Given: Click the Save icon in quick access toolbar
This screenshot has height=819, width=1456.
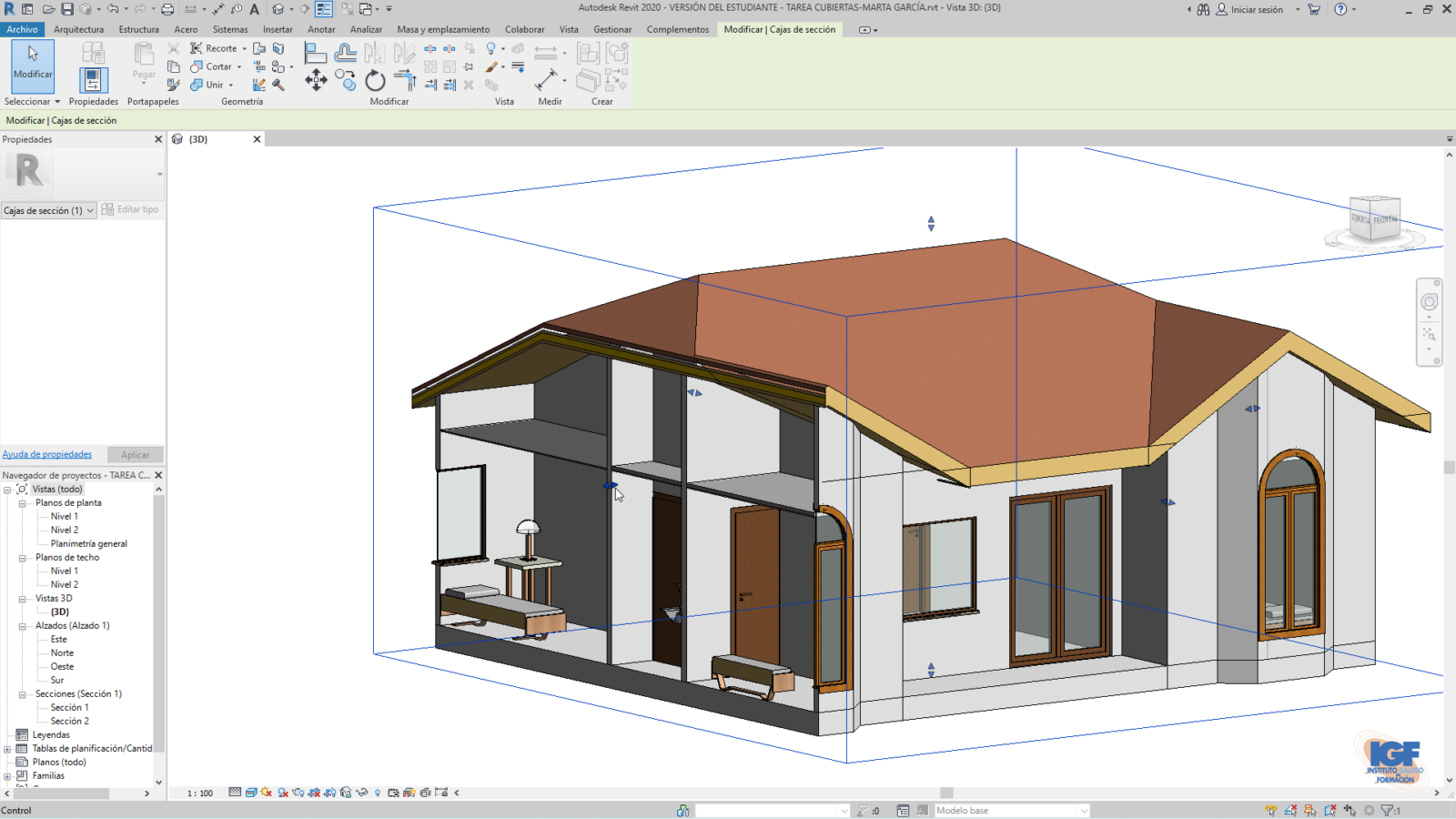Looking at the screenshot, I should (x=67, y=9).
